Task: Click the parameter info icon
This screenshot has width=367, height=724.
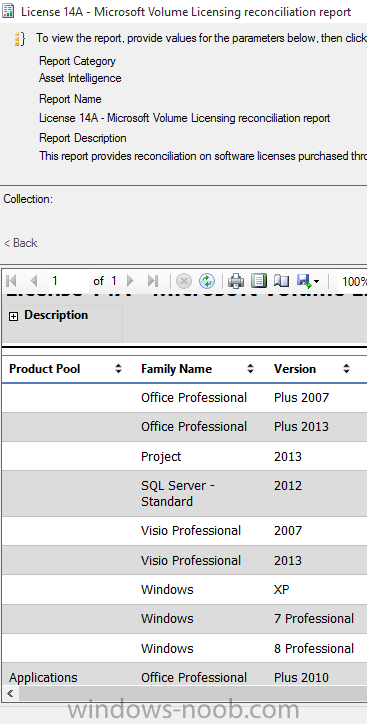Action: (19, 39)
